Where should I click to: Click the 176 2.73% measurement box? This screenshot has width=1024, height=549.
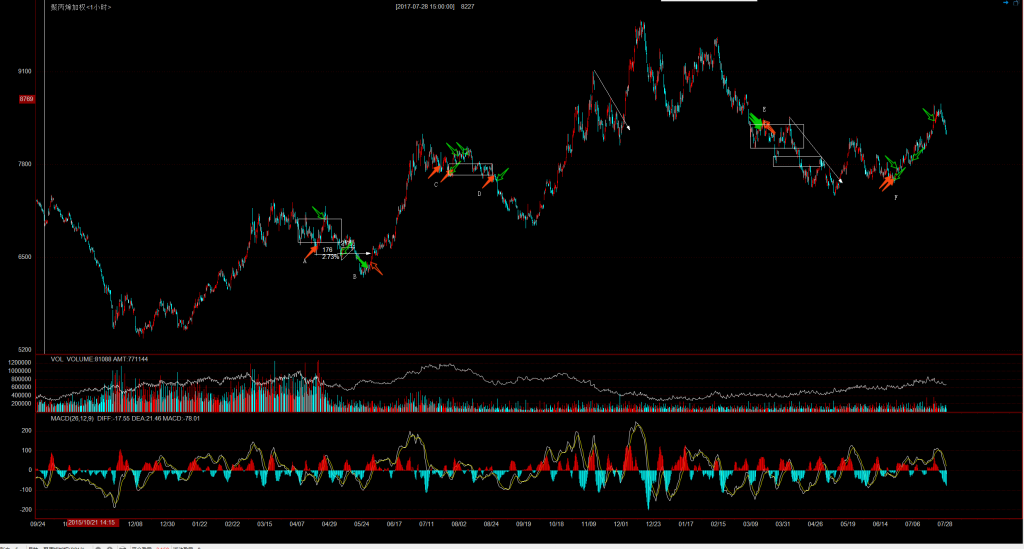coord(328,253)
